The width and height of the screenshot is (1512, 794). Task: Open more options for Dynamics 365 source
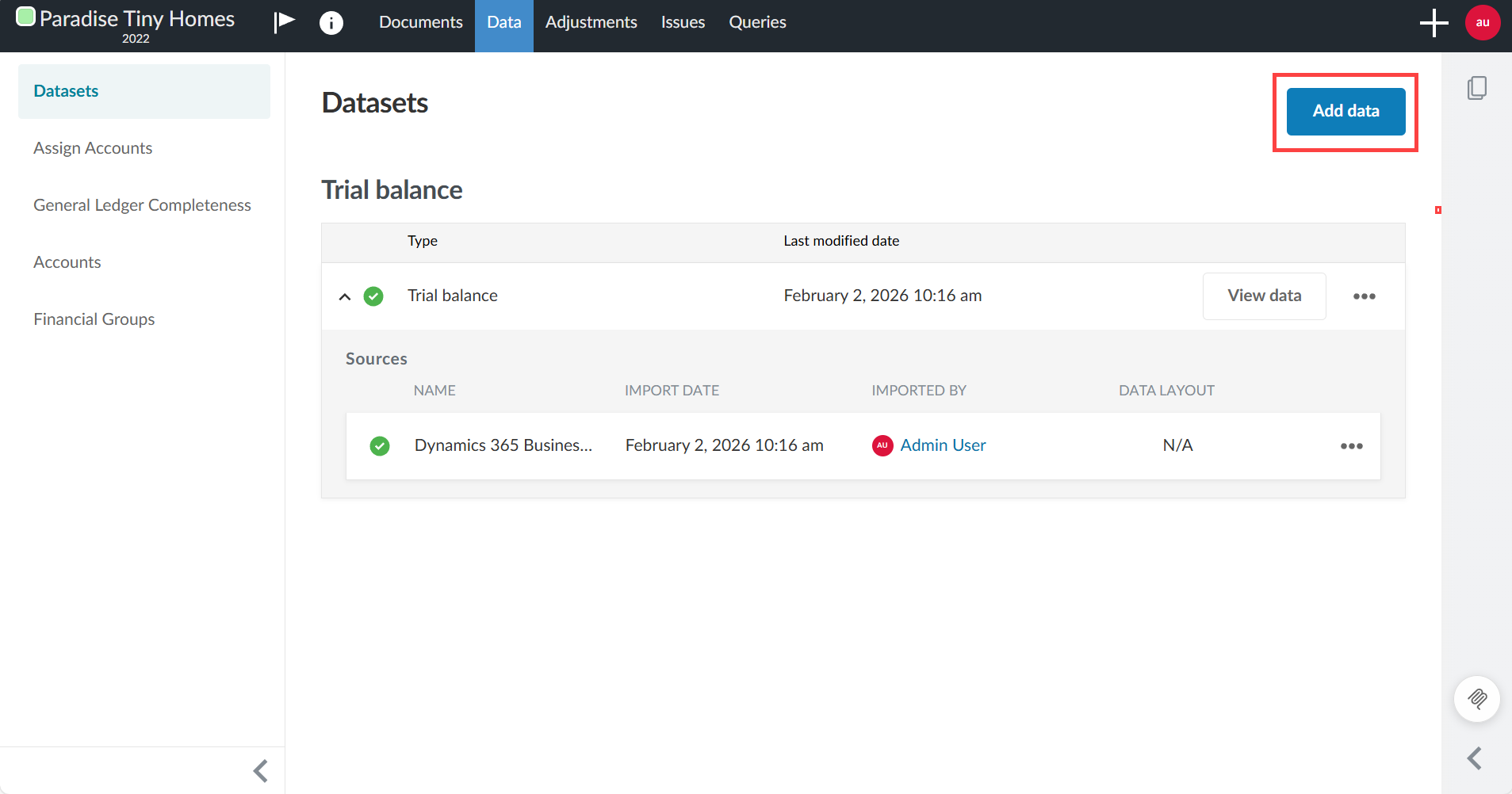pyautogui.click(x=1351, y=446)
